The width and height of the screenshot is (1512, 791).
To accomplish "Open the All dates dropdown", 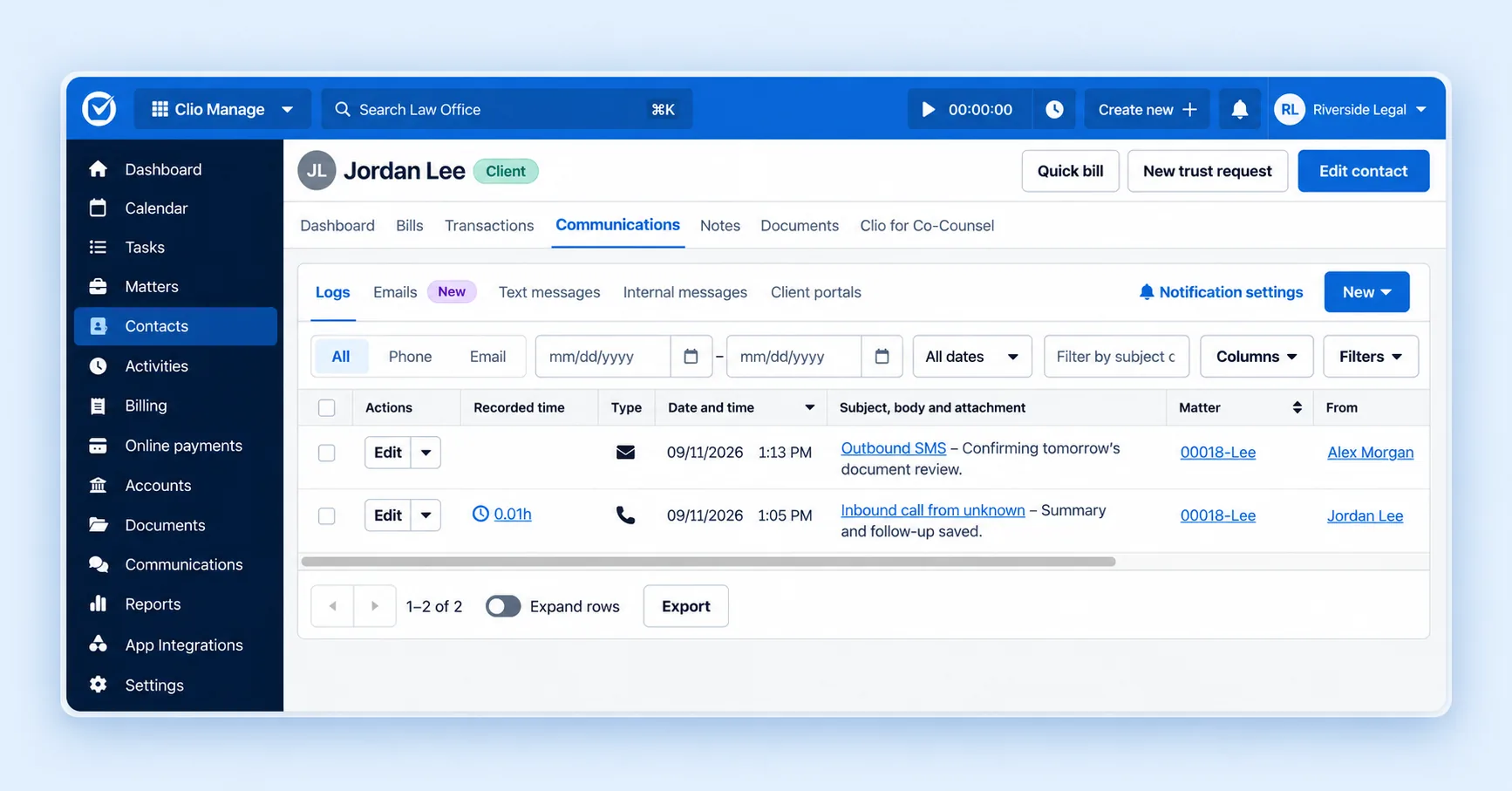I will [972, 357].
